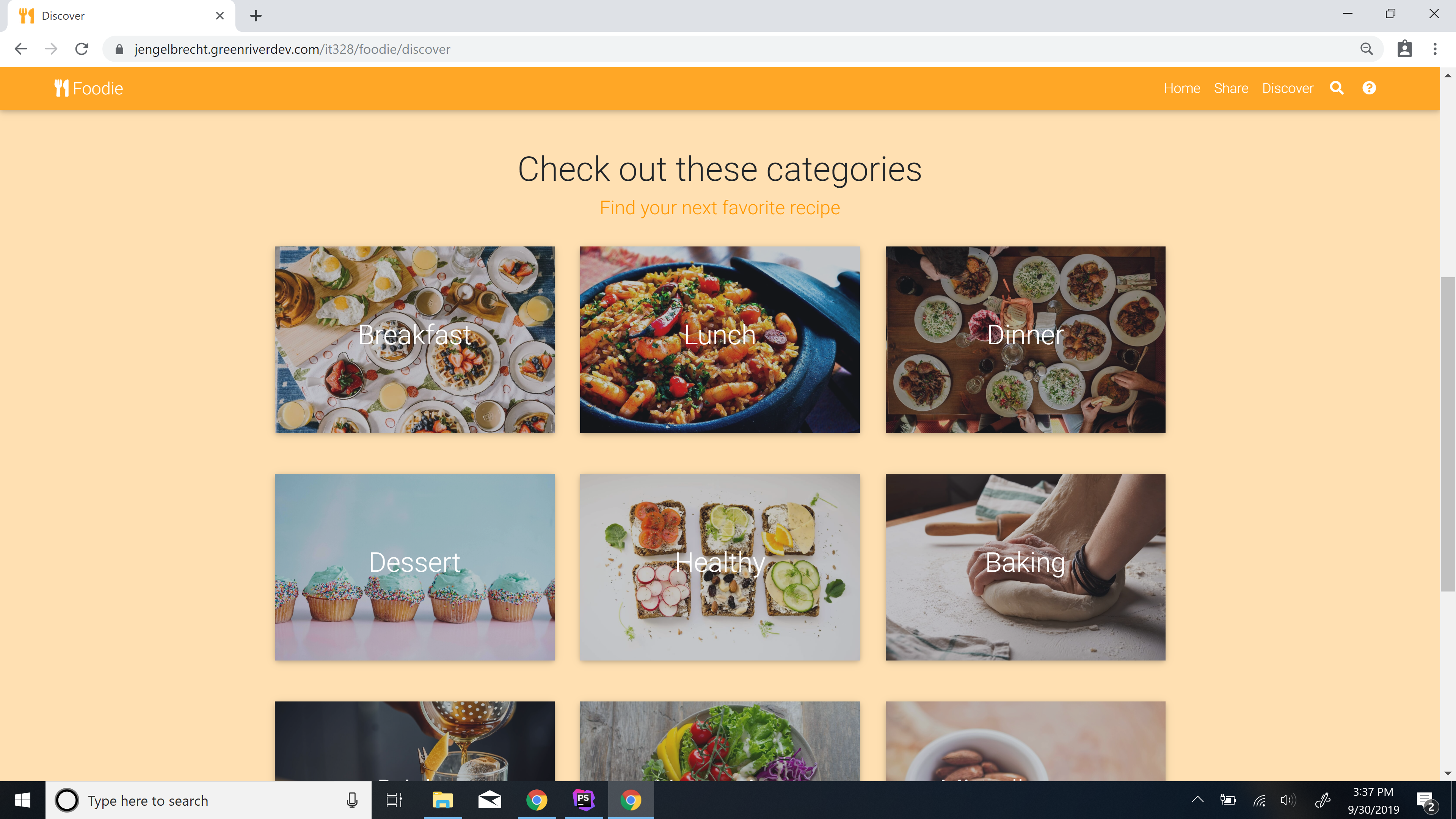Screen dimensions: 1456x819
Task: Select the Healthy category card
Action: [719, 567]
